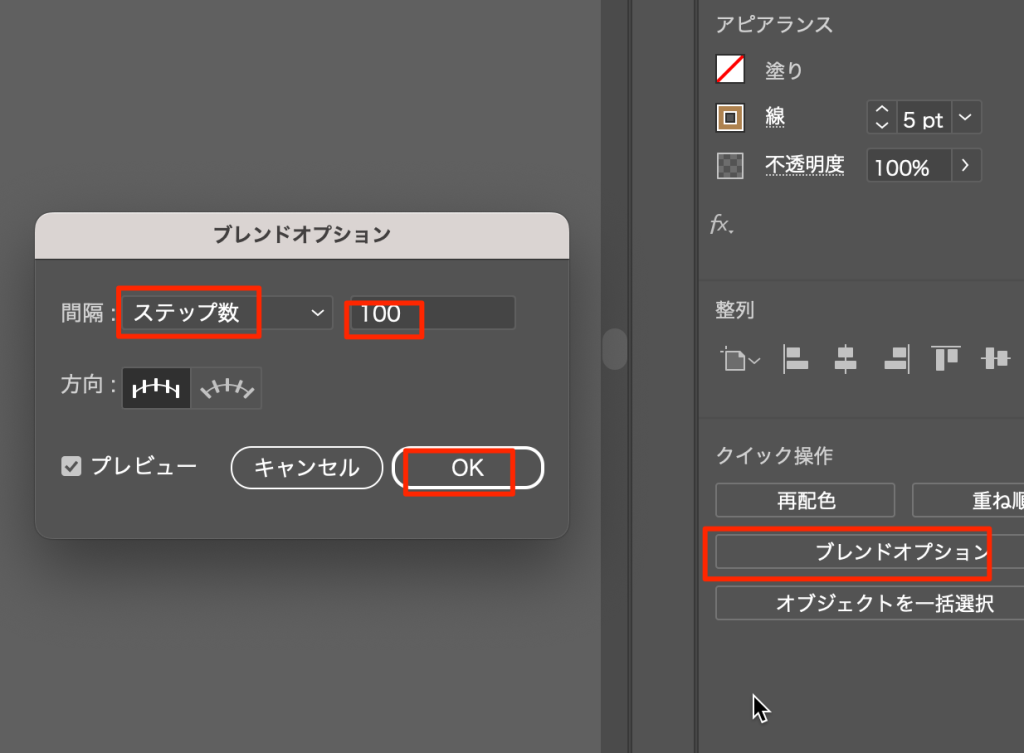
Task: Open the 間隔 ステップ数 dropdown
Action: click(226, 313)
